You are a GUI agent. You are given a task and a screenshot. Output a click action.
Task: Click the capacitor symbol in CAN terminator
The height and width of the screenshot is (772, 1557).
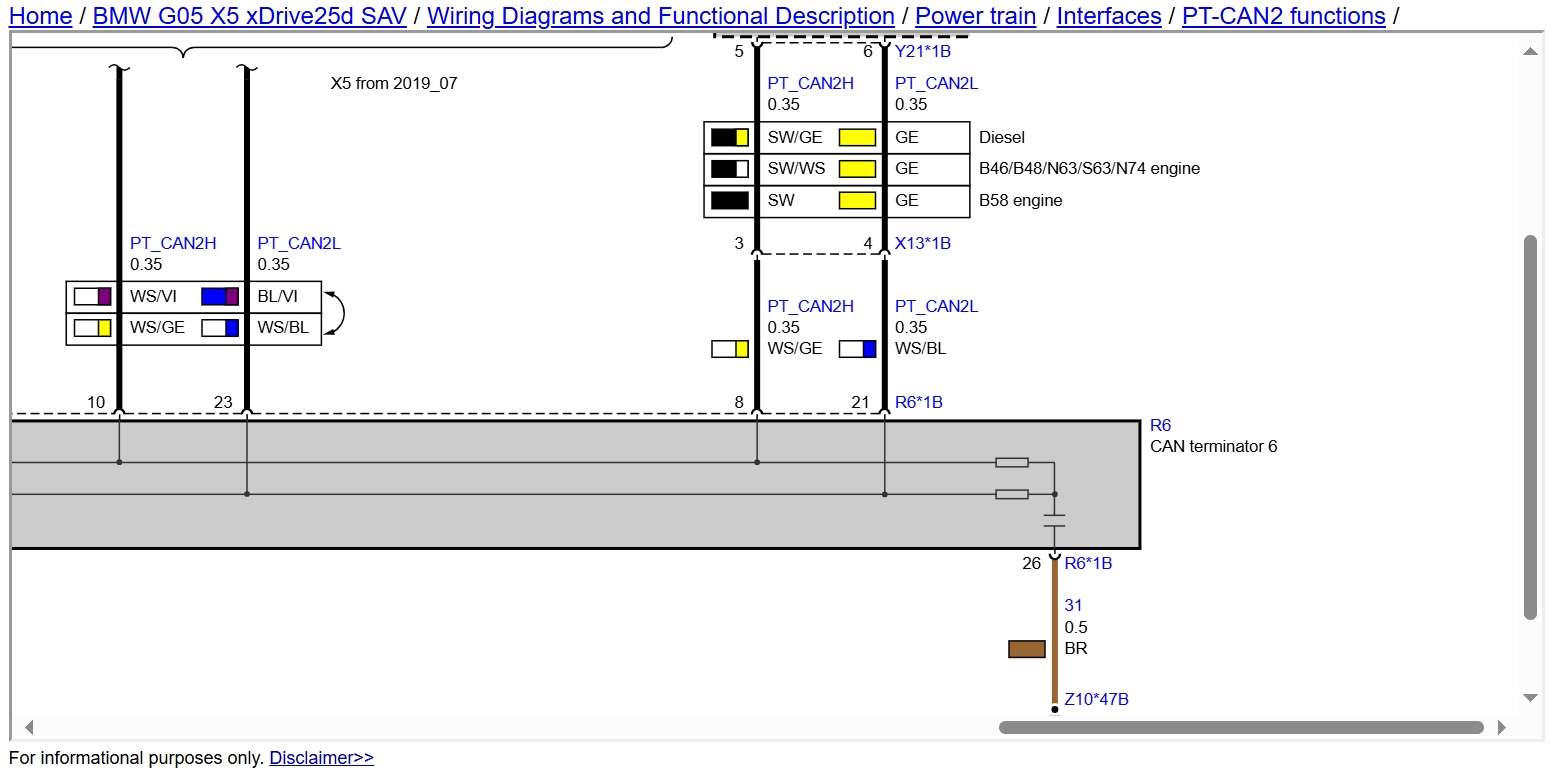pos(1055,520)
